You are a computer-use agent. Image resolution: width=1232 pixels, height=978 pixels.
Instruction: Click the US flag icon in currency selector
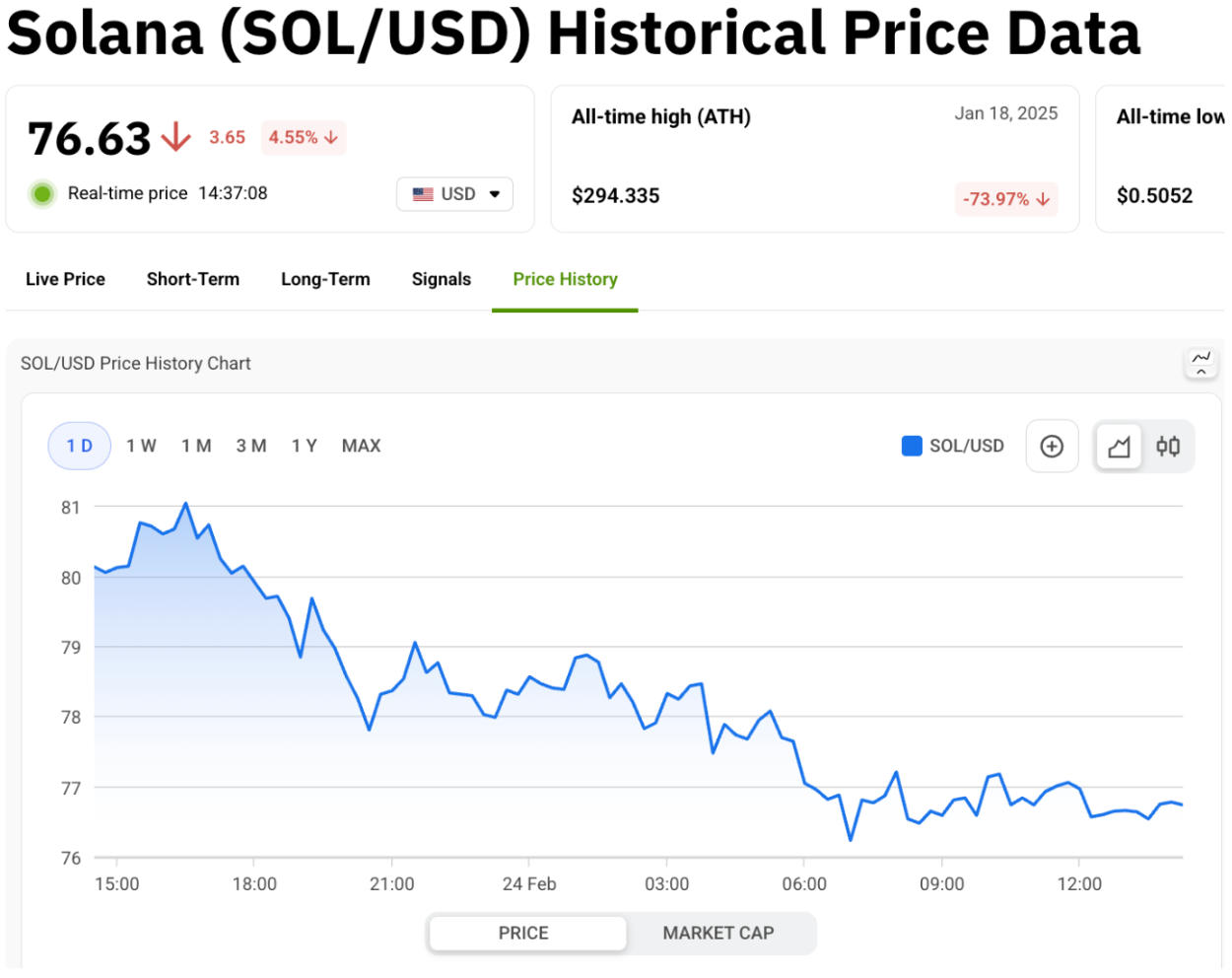pos(423,193)
